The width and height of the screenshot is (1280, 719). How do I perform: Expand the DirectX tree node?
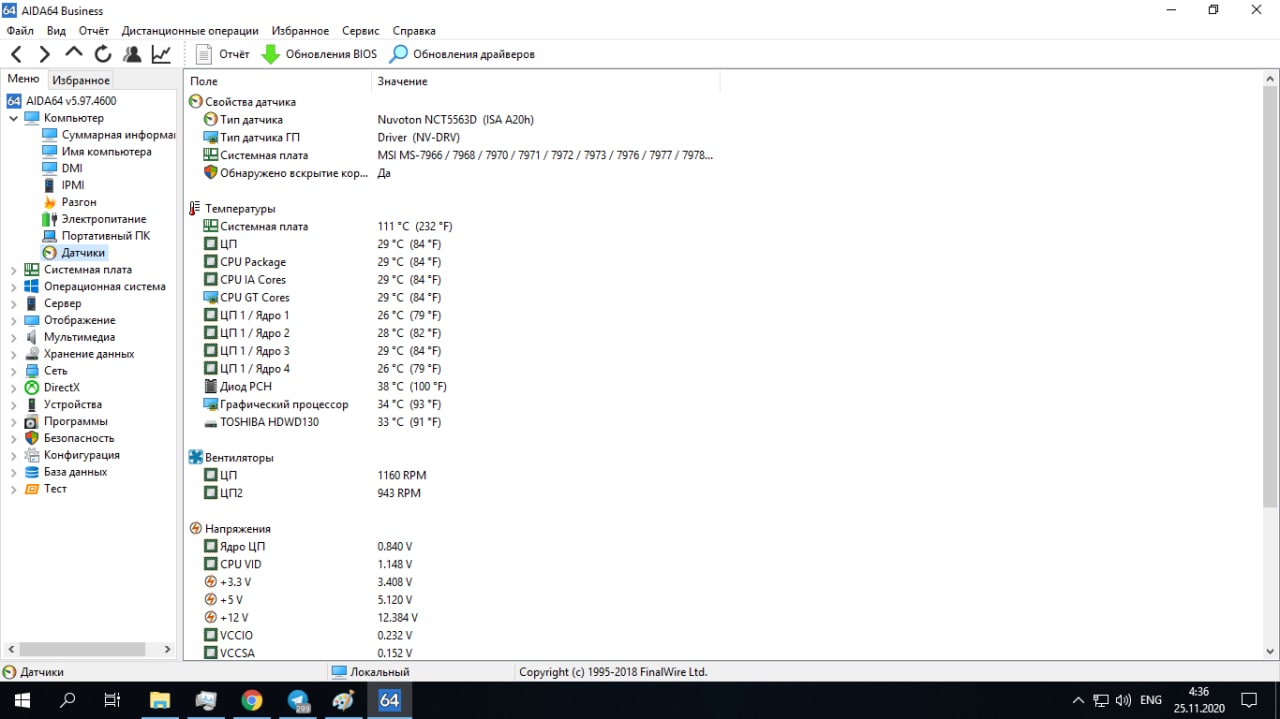(13, 388)
